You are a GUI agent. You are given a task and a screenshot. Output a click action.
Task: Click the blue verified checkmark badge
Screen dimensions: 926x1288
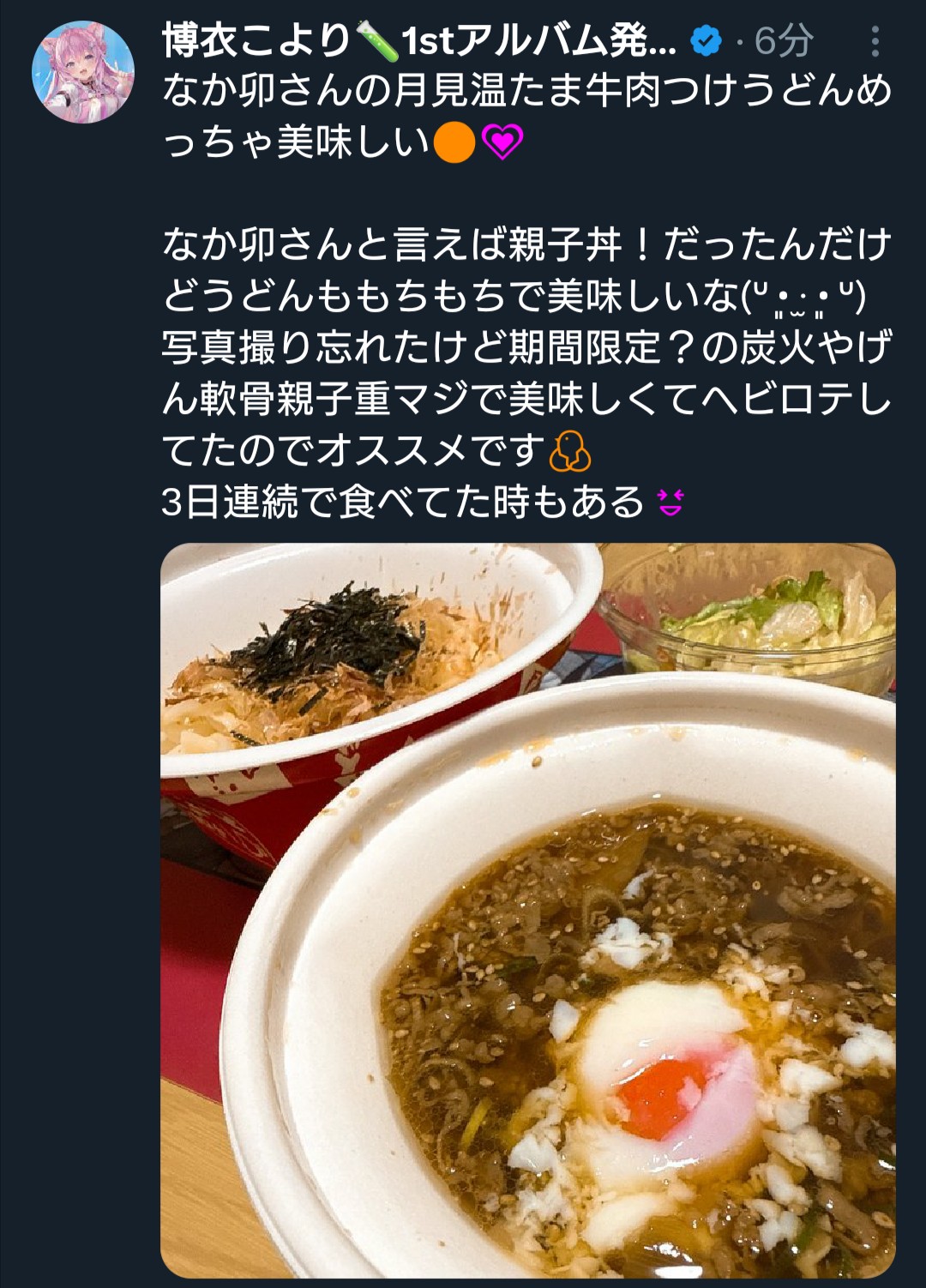pos(706,40)
